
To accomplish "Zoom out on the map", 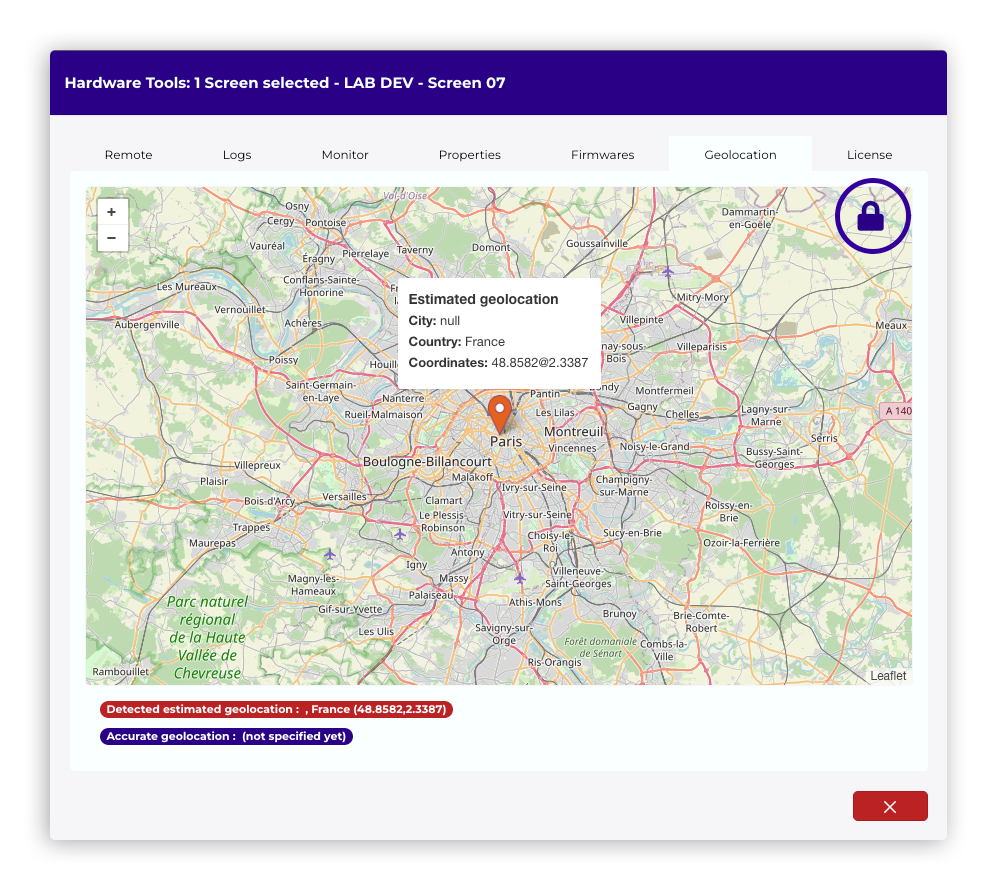I will click(111, 238).
